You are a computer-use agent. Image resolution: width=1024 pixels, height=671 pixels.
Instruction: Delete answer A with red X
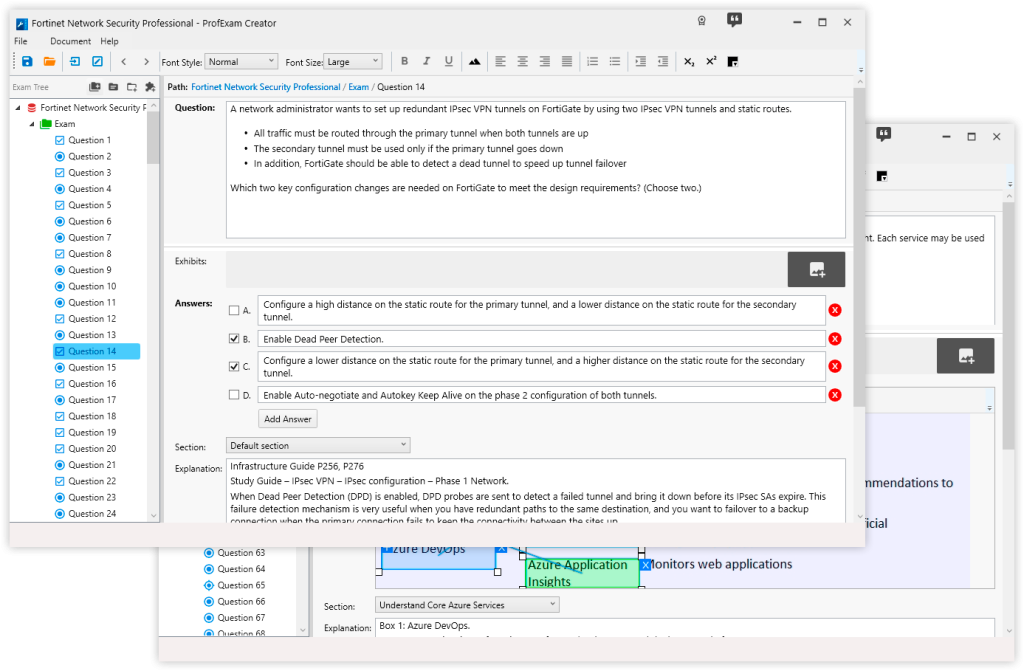click(x=835, y=310)
